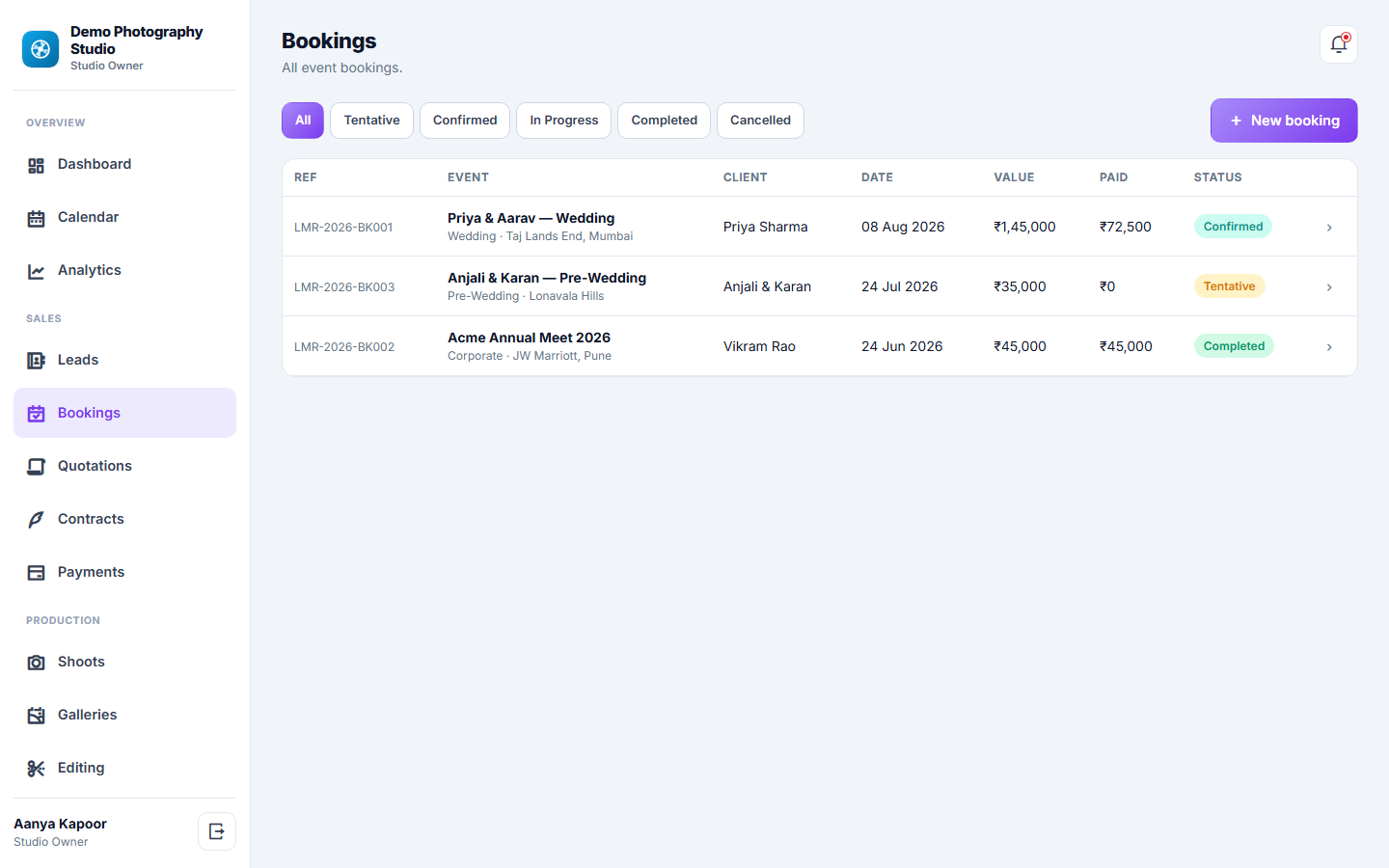Click the Aanya Kapoor user name
The height and width of the screenshot is (868, 1389).
(60, 824)
